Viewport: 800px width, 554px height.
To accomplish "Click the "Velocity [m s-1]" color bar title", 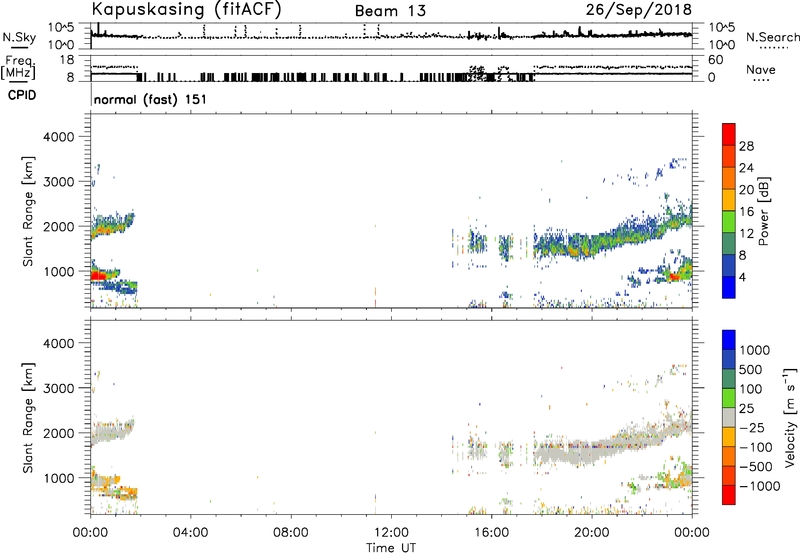I will [x=790, y=417].
